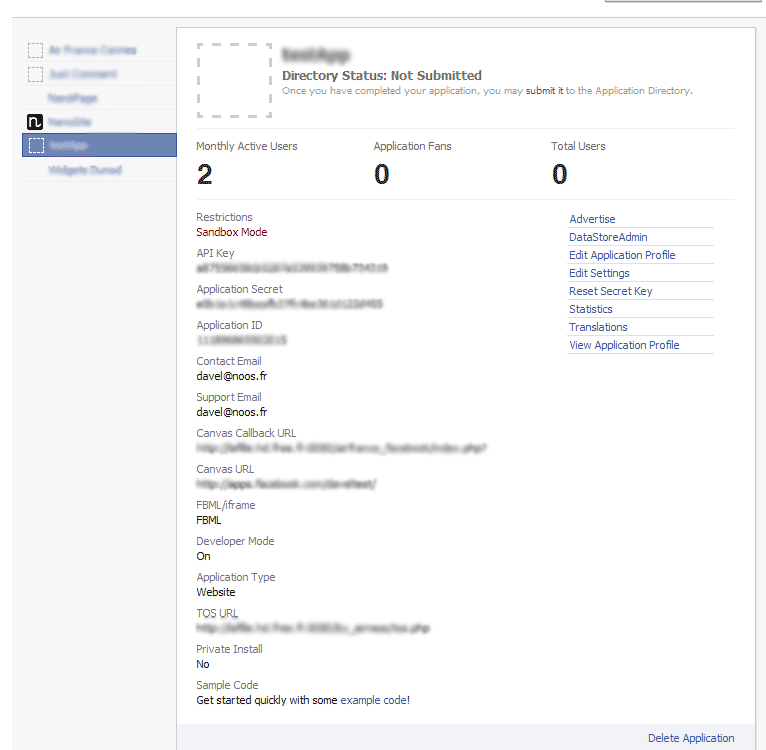Viewport: 766px width, 750px height.
Task: Click Reset Secret Key
Action: click(611, 291)
